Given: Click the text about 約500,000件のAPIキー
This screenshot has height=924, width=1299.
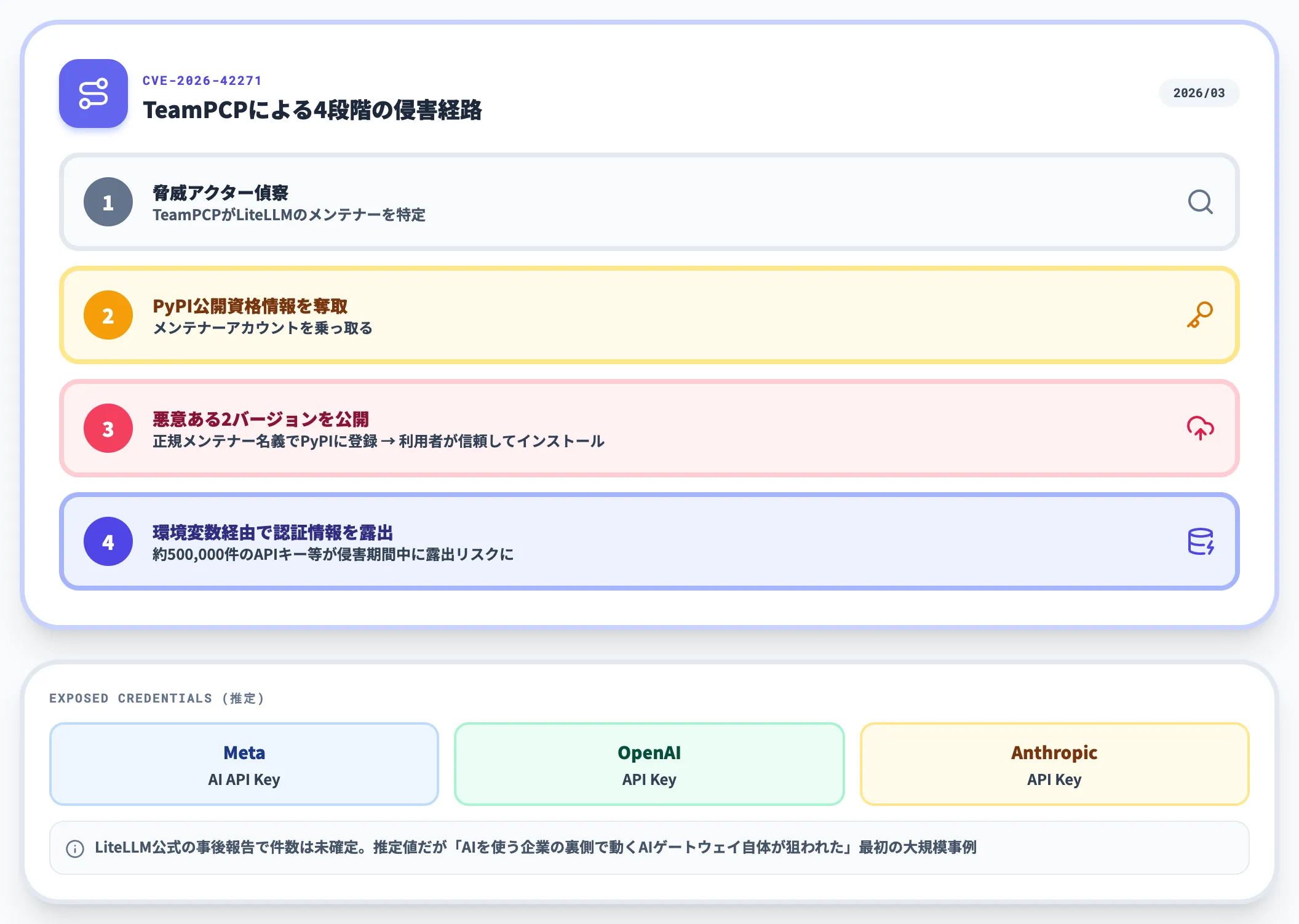Looking at the screenshot, I should tap(333, 554).
